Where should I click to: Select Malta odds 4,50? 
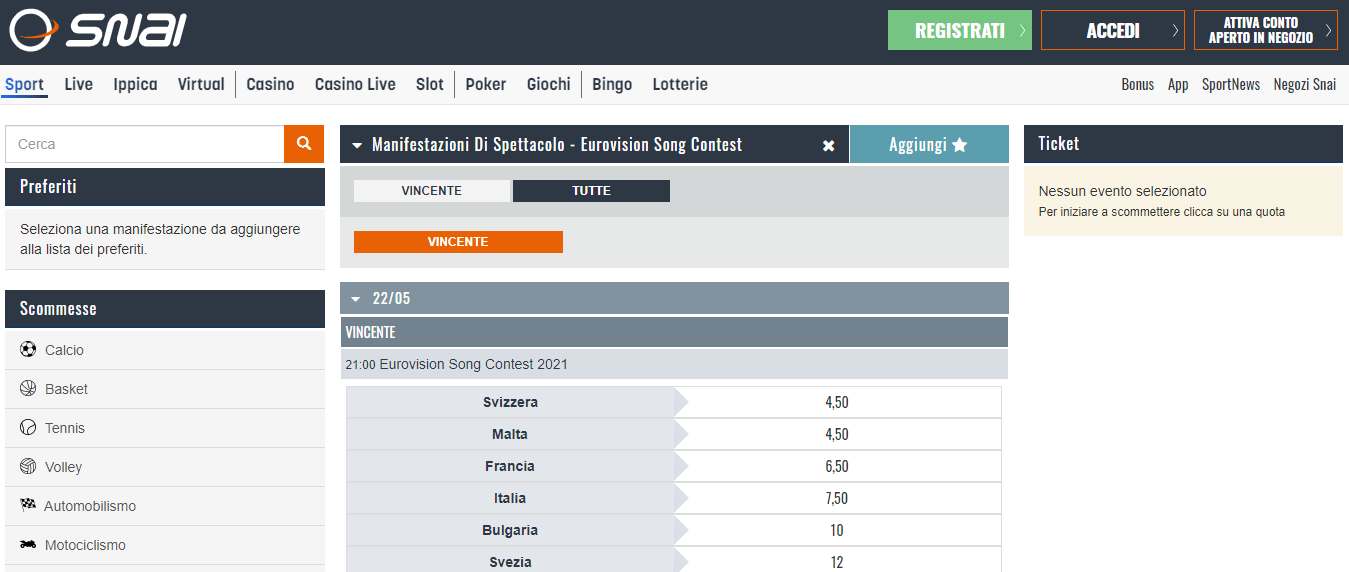pos(837,435)
